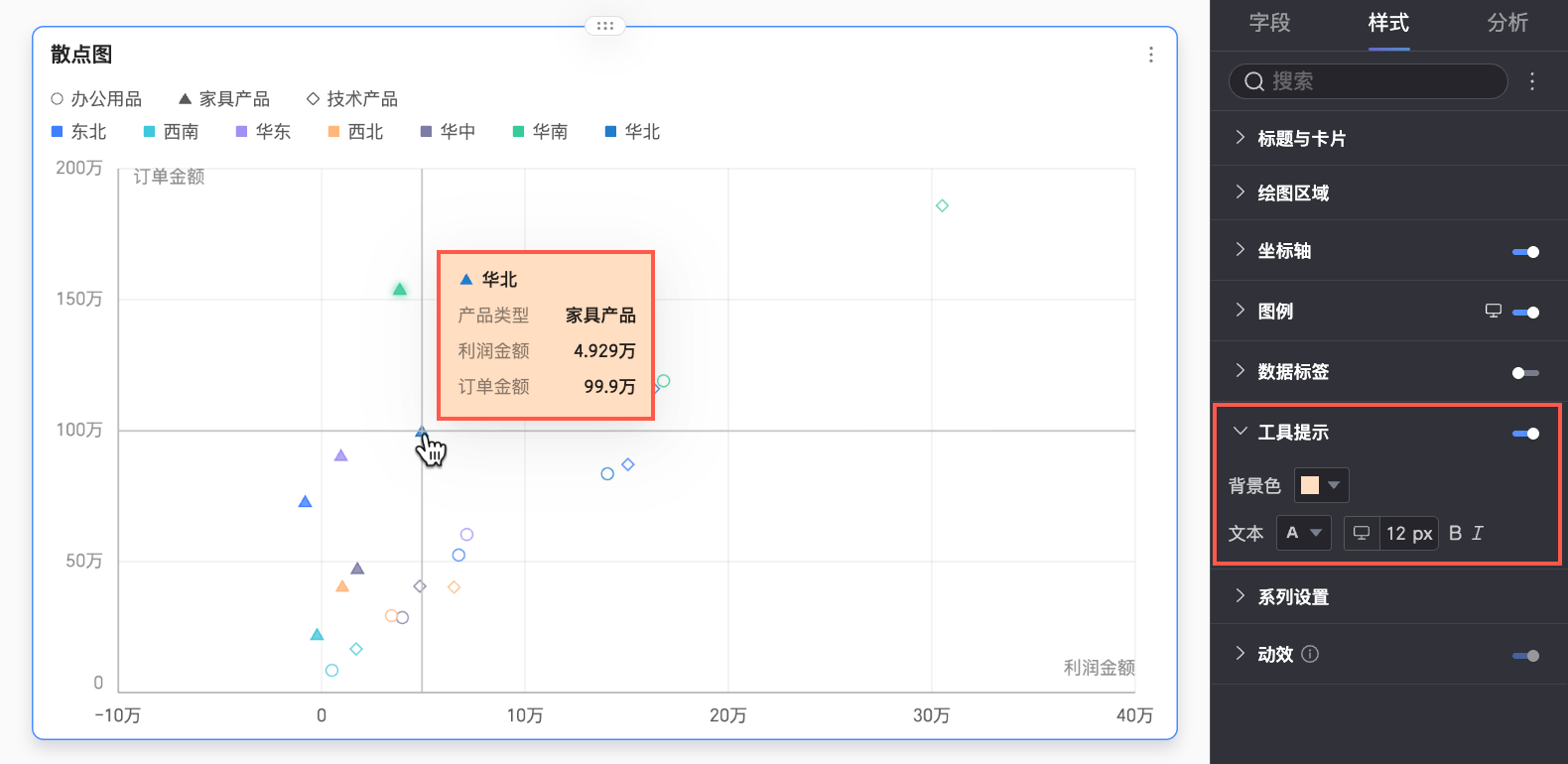Enable the 数据标签 switch
Image resolution: width=1568 pixels, height=764 pixels.
(1525, 373)
